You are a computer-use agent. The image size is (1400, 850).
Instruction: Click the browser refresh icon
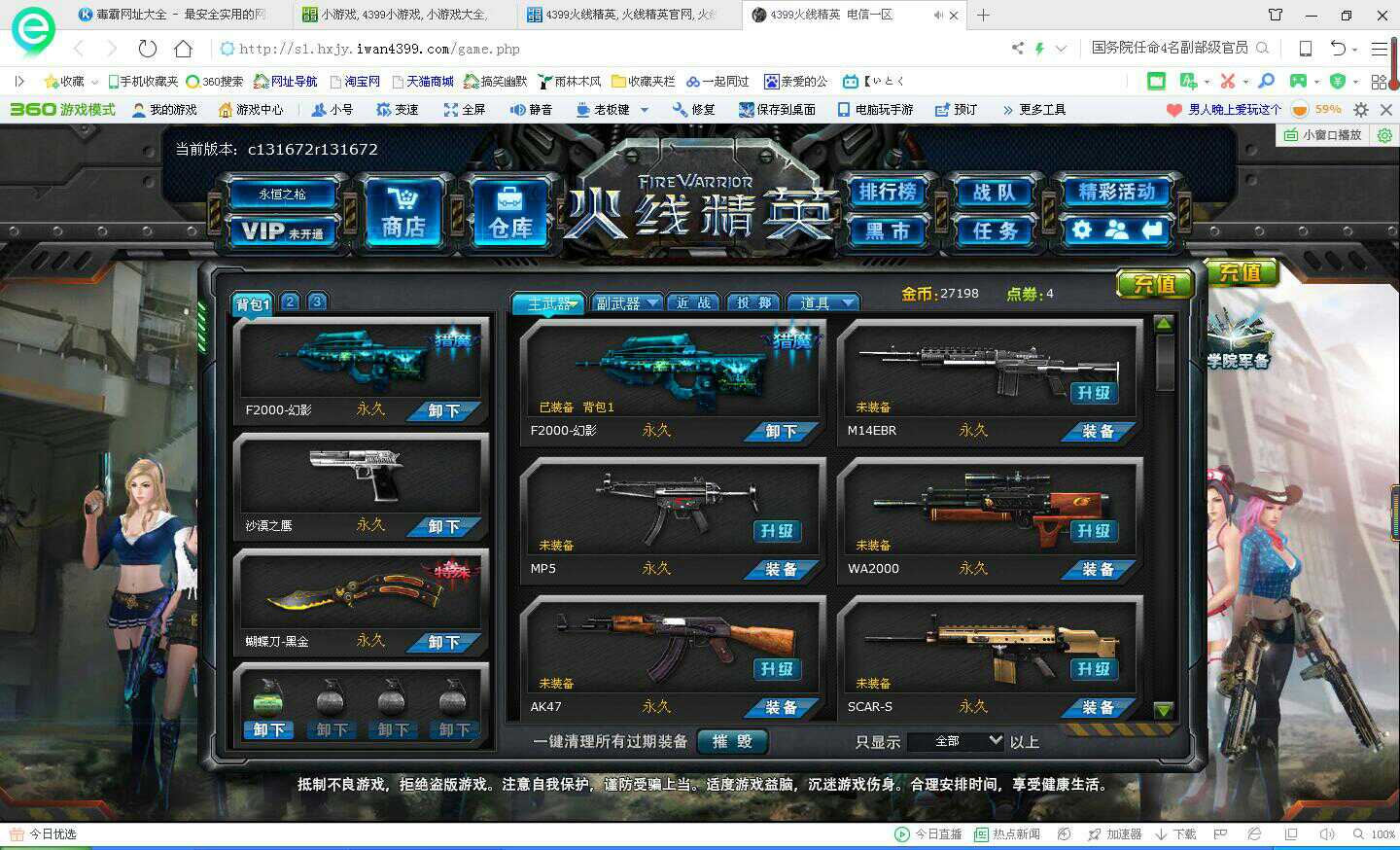tap(148, 49)
